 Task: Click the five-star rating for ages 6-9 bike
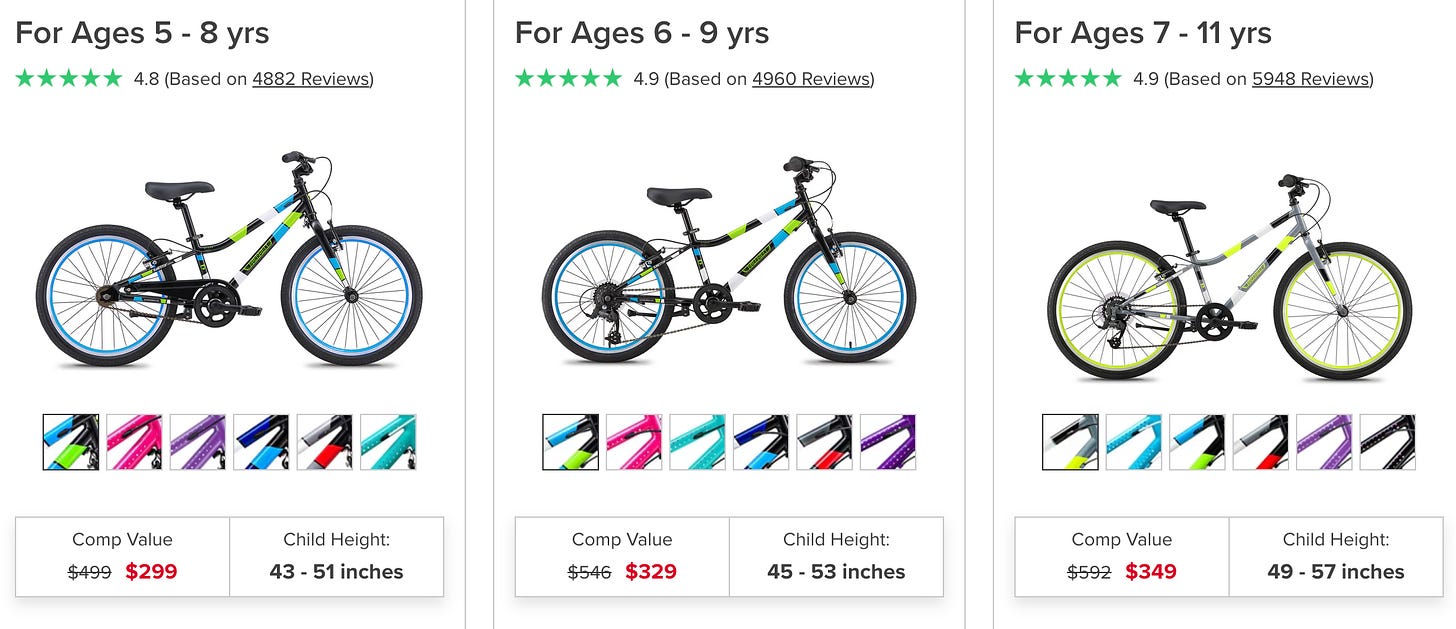pos(567,77)
